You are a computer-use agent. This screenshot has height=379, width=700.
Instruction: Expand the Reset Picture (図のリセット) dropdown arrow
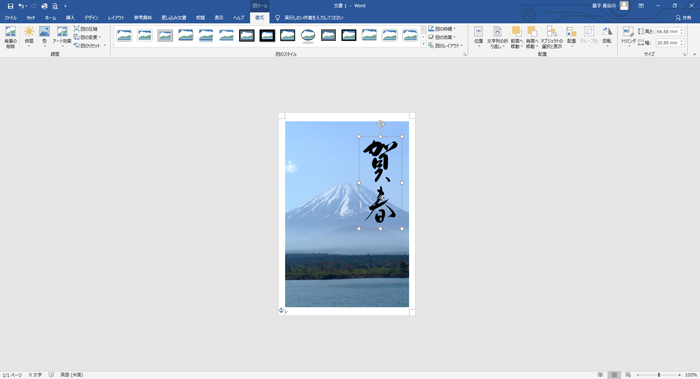pos(104,46)
